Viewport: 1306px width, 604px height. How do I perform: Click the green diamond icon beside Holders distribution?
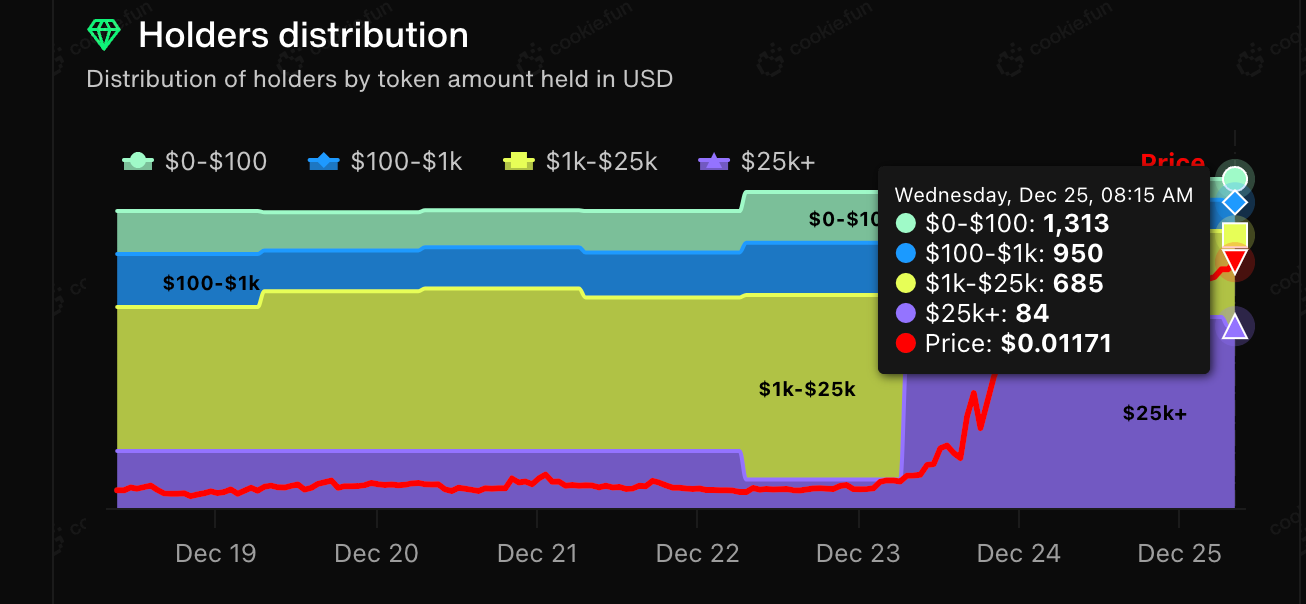pos(103,36)
